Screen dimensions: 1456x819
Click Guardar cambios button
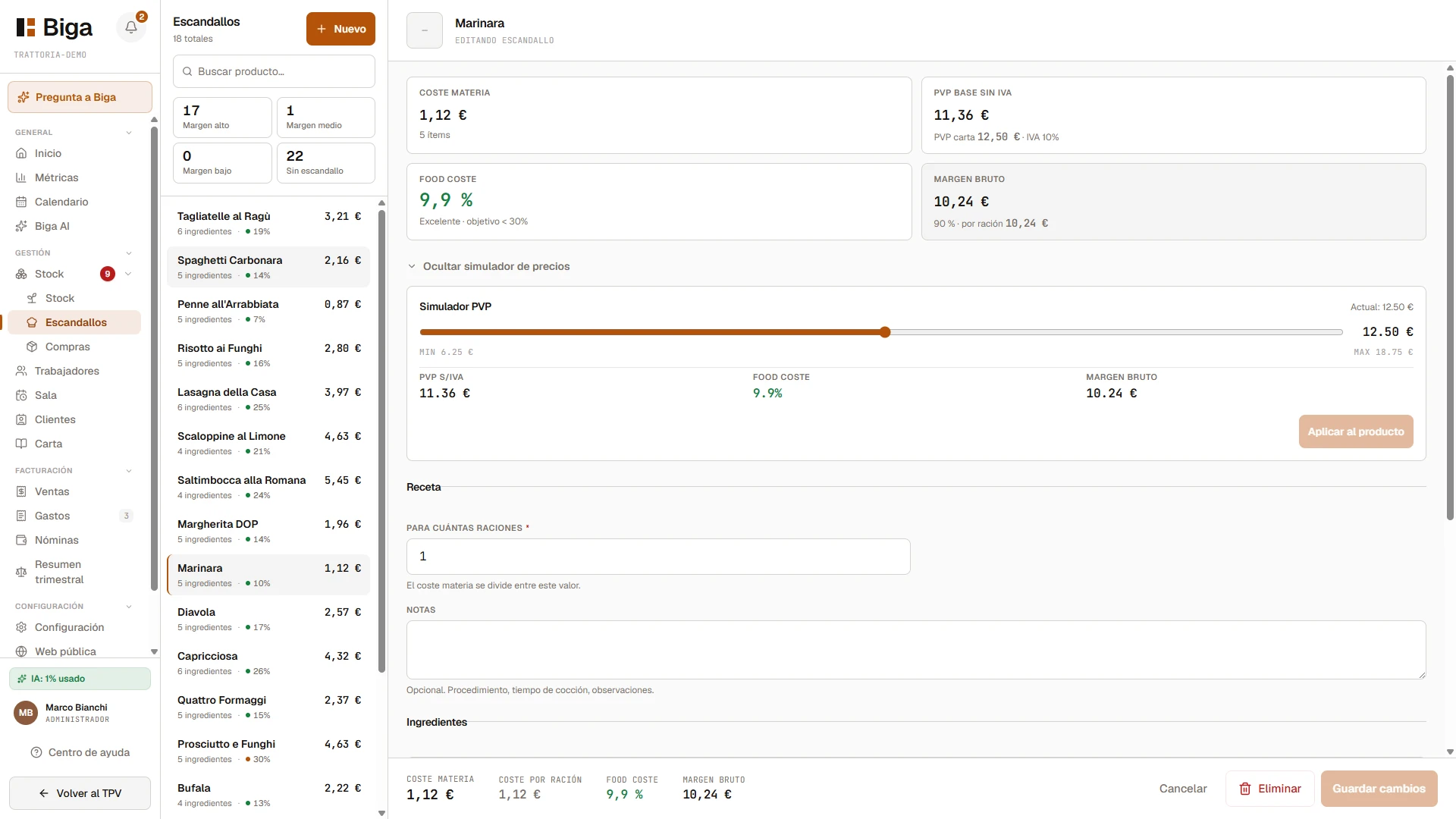coord(1379,789)
